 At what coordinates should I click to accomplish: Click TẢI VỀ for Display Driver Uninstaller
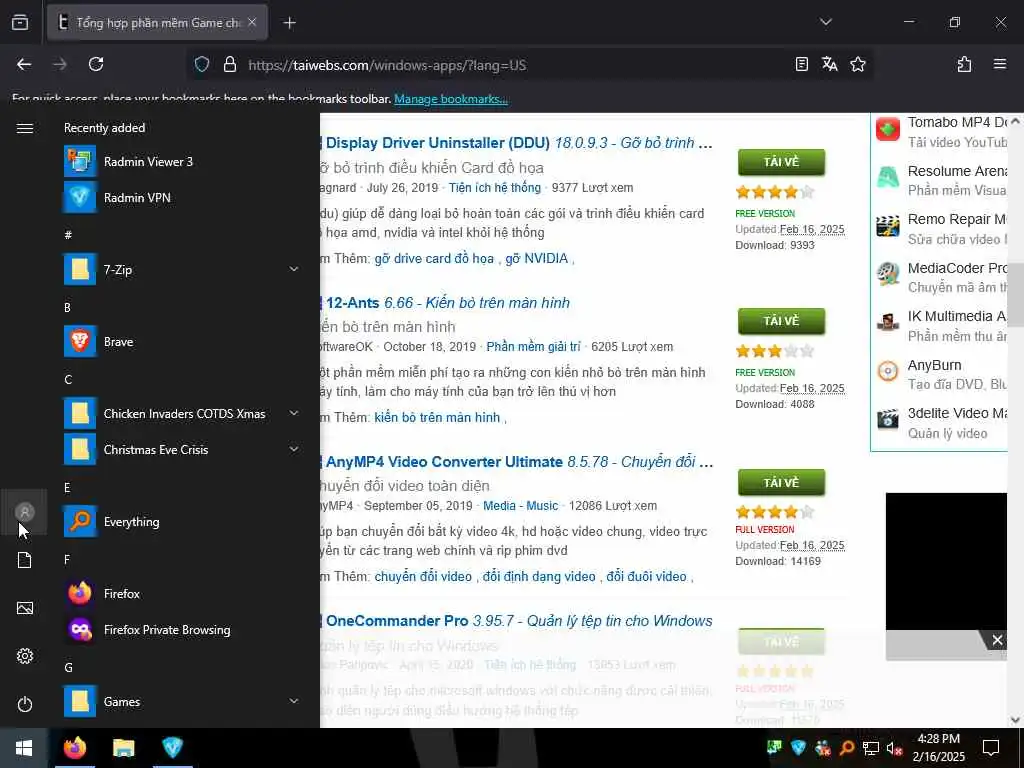pyautogui.click(x=781, y=162)
